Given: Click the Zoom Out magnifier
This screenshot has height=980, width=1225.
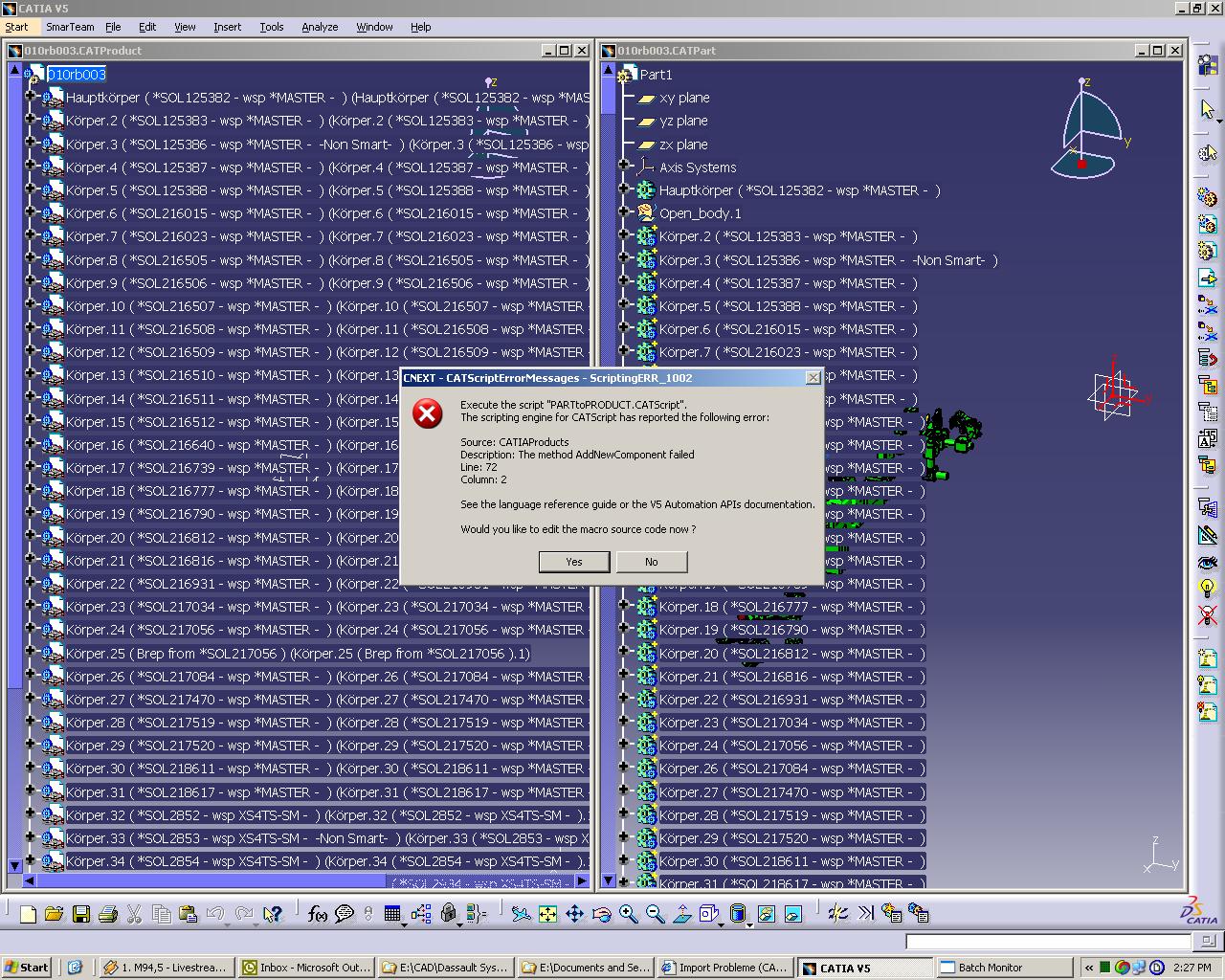Looking at the screenshot, I should [655, 914].
